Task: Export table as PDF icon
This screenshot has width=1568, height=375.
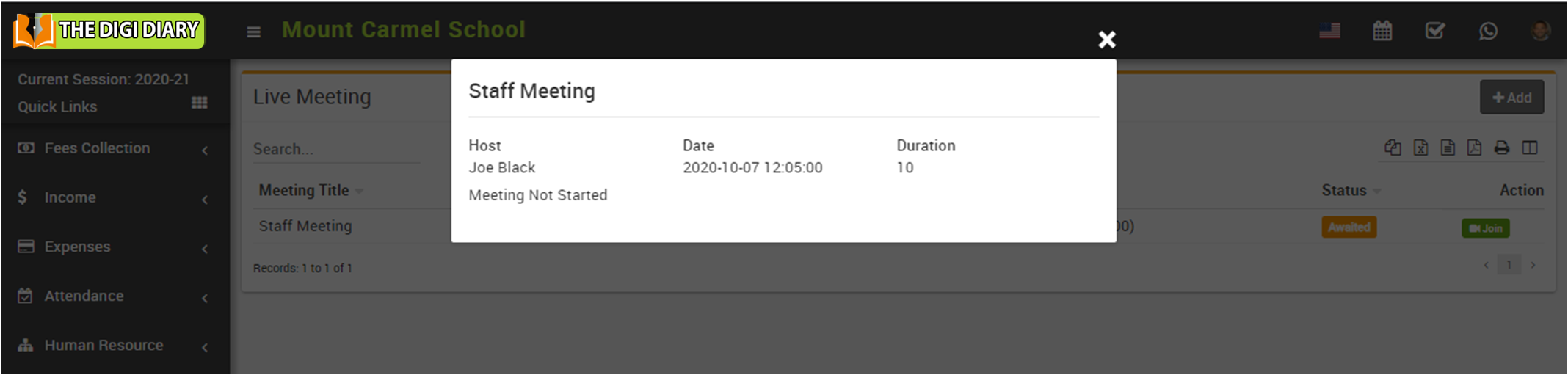Action: coord(1474,148)
